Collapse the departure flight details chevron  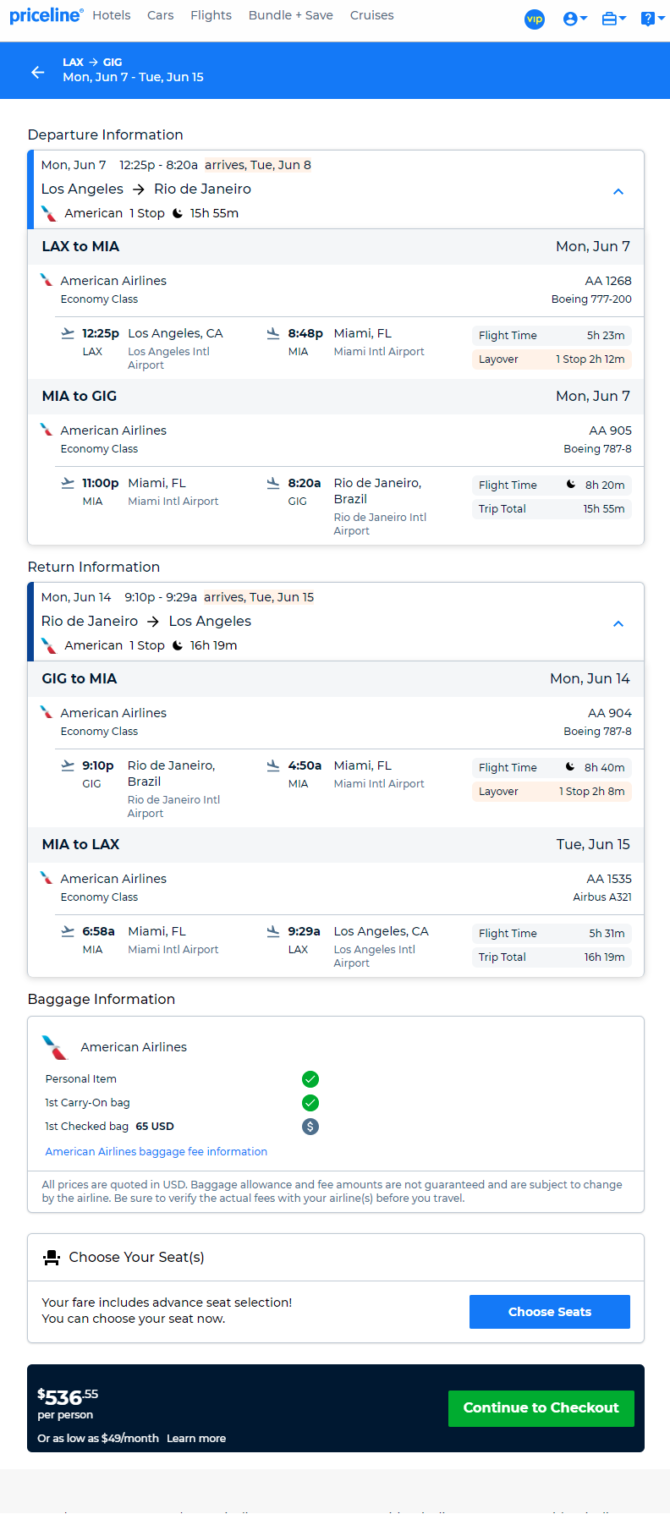[618, 191]
